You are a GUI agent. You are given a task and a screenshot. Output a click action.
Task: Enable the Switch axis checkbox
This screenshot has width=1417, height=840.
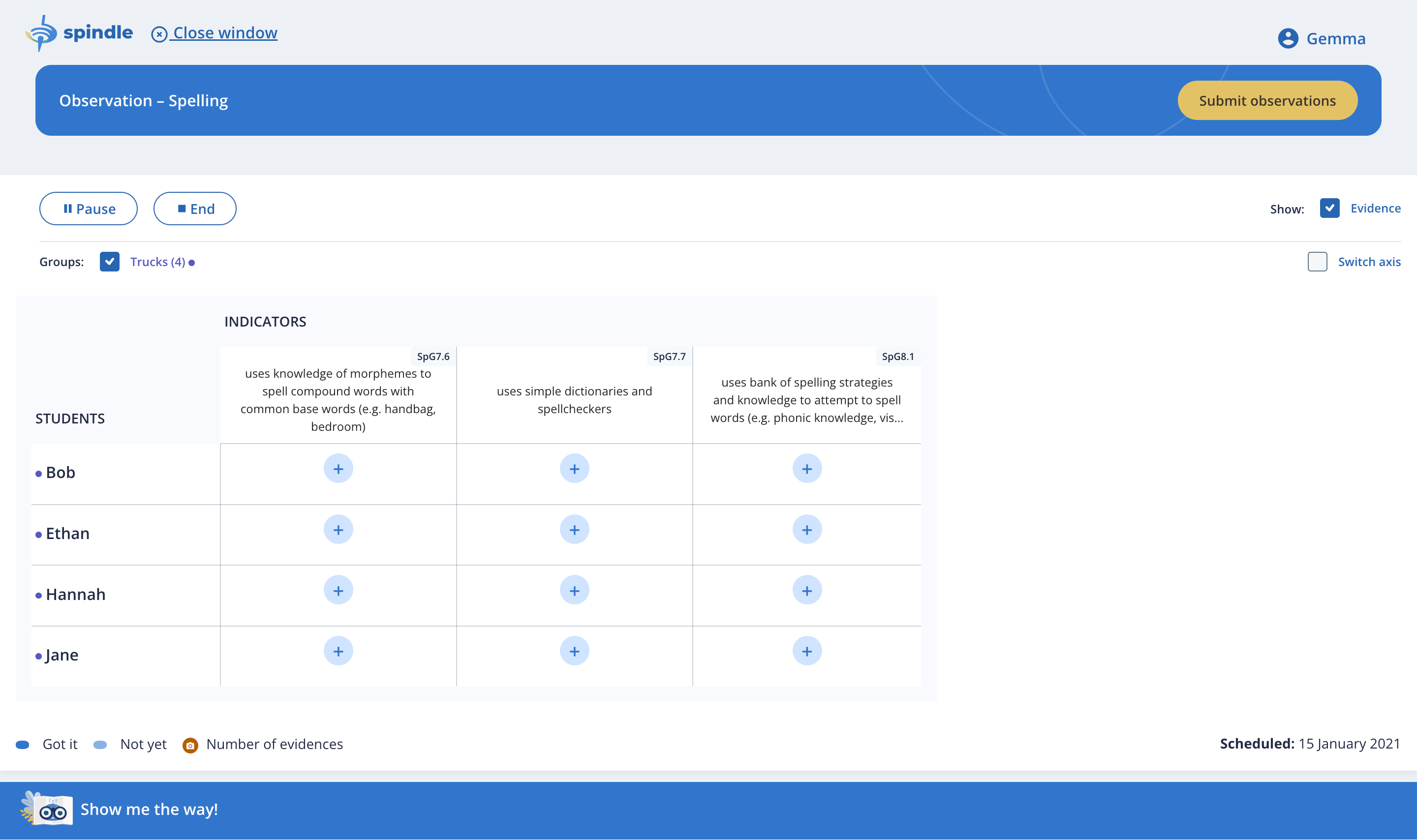pos(1317,262)
